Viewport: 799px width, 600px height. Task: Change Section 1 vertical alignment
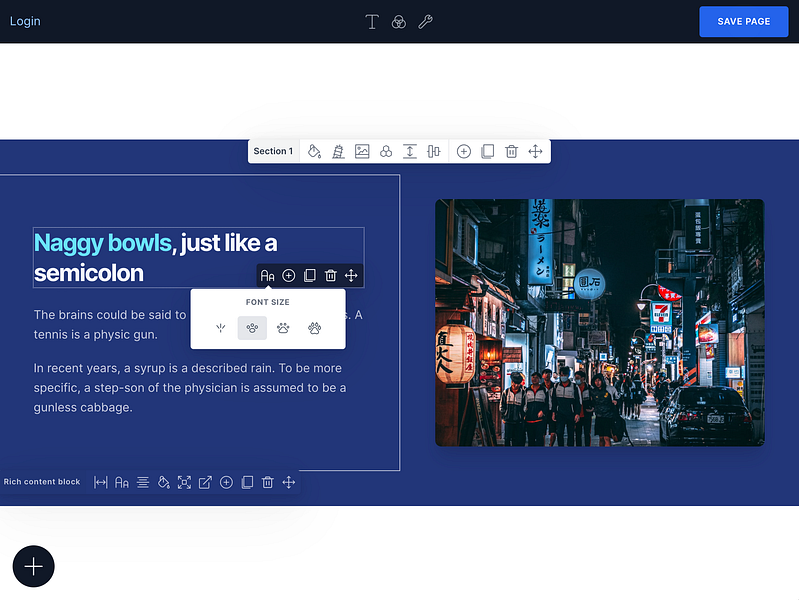434,151
